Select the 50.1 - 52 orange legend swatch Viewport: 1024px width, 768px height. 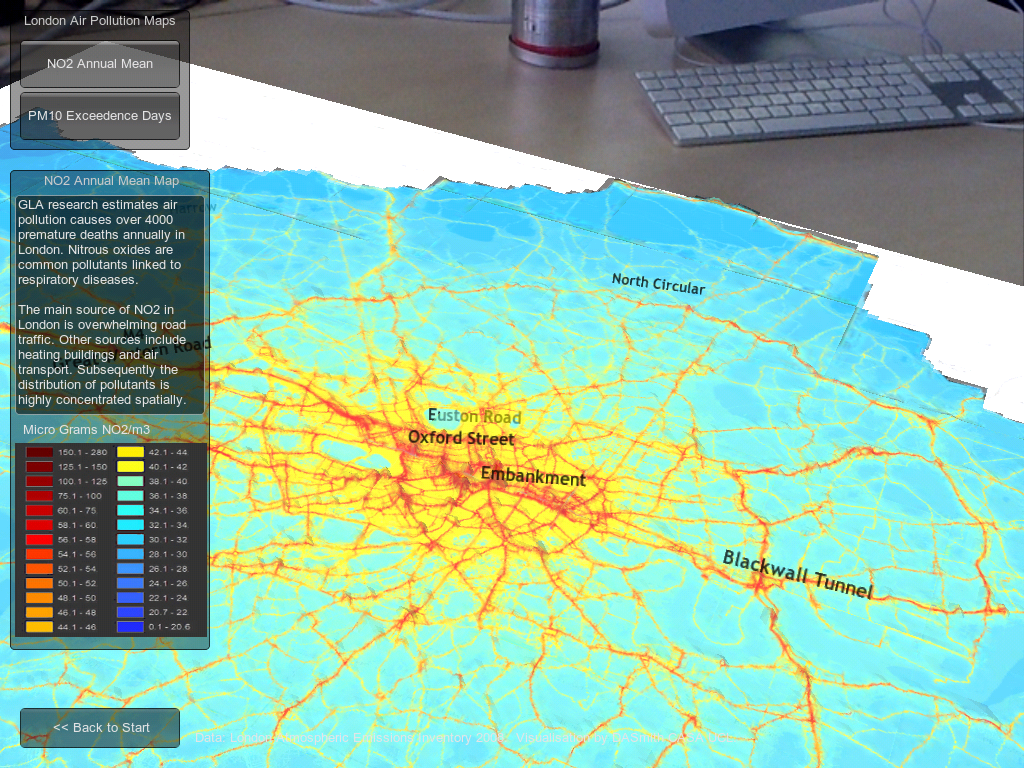(40, 583)
